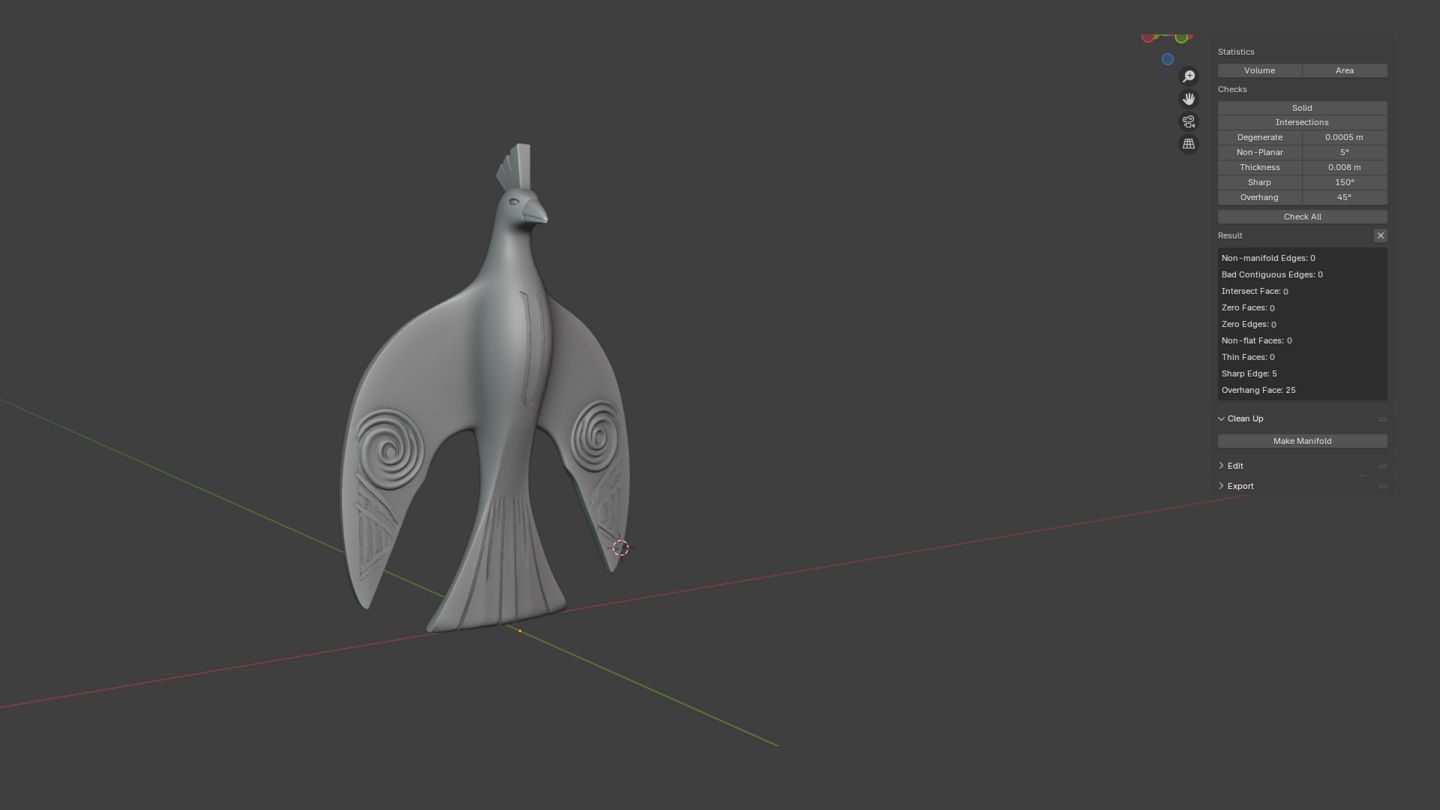Close the Result report with X
Image resolution: width=1440 pixels, height=810 pixels.
1380,236
